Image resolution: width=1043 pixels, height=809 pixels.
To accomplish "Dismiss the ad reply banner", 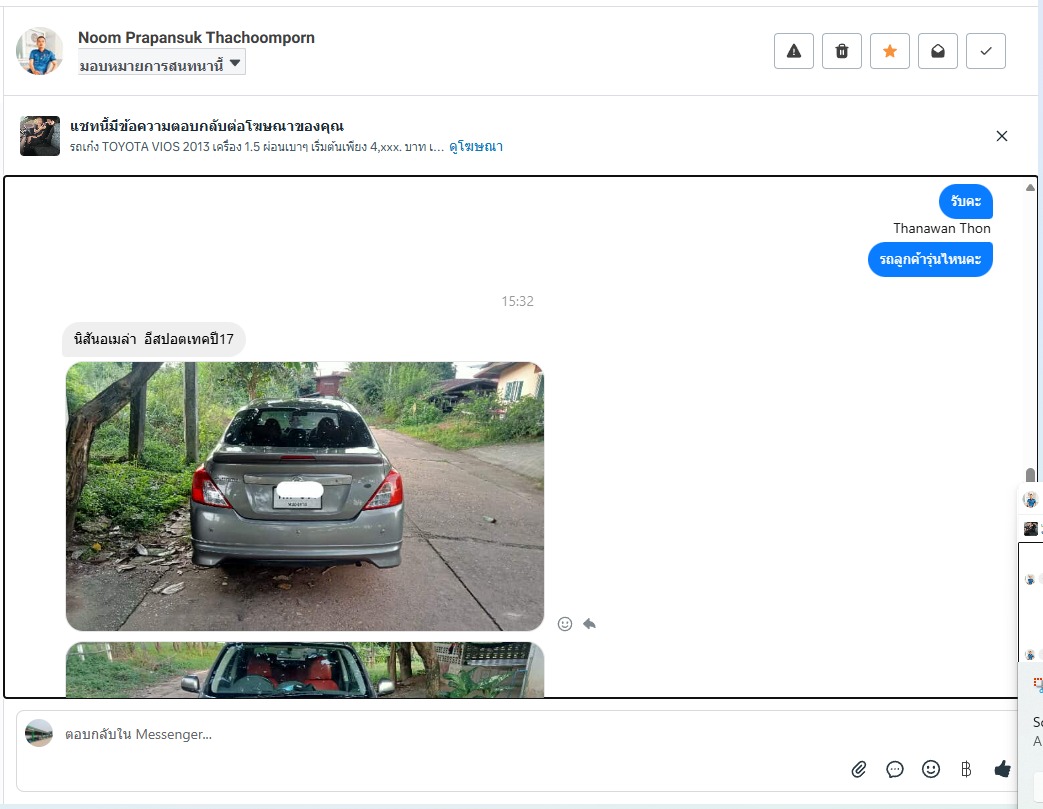I will [x=1002, y=136].
